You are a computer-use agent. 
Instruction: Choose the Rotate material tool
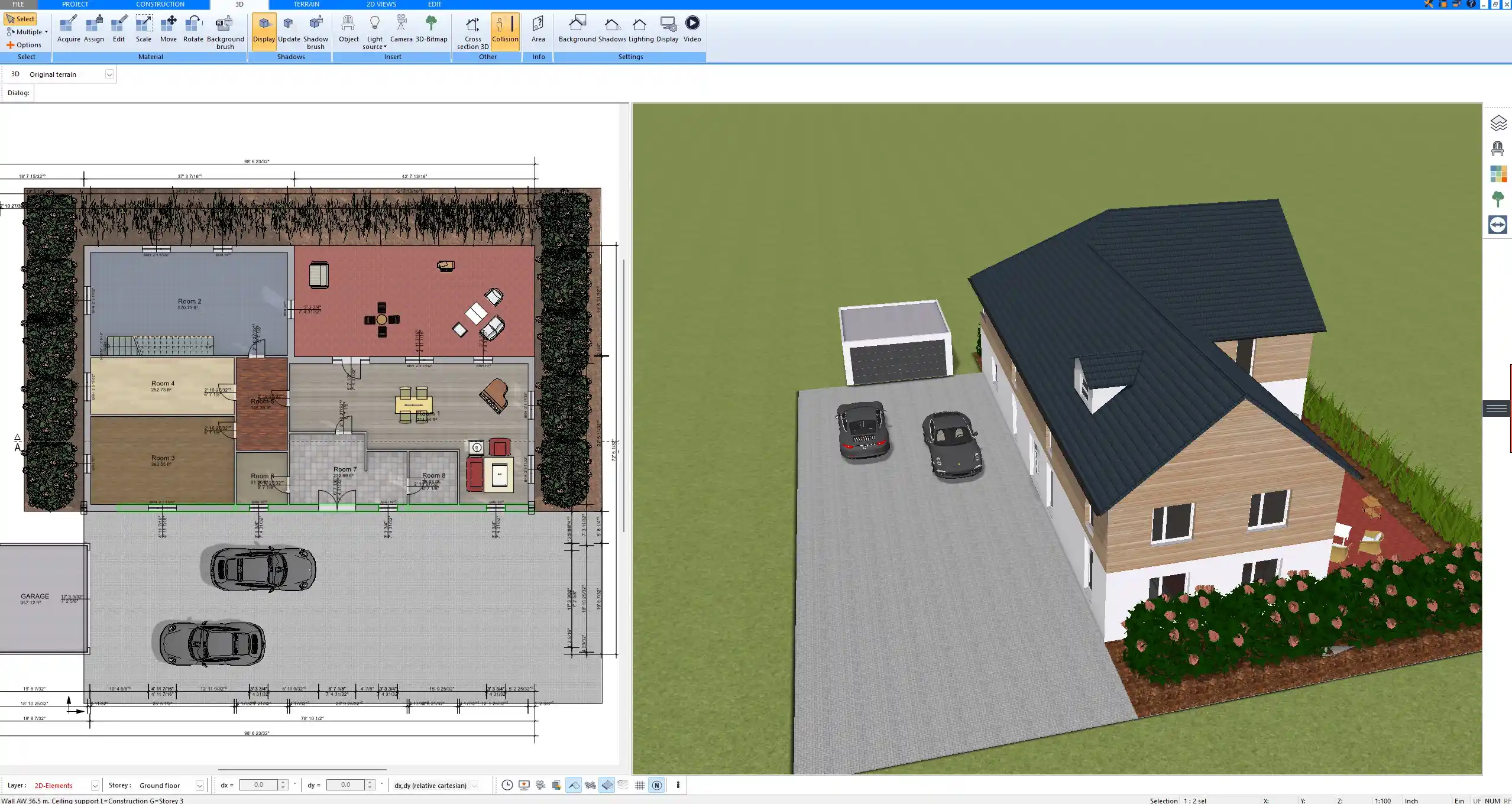pos(193,29)
